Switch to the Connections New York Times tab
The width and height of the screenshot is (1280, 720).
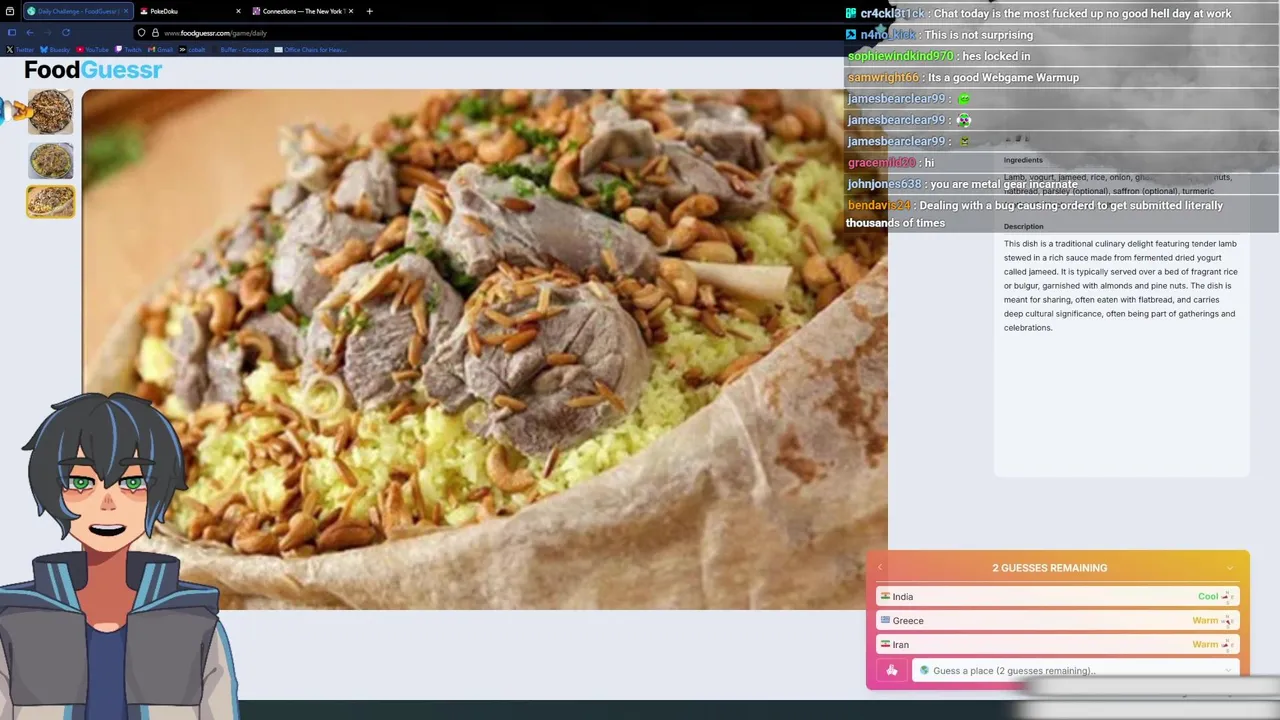pos(303,11)
